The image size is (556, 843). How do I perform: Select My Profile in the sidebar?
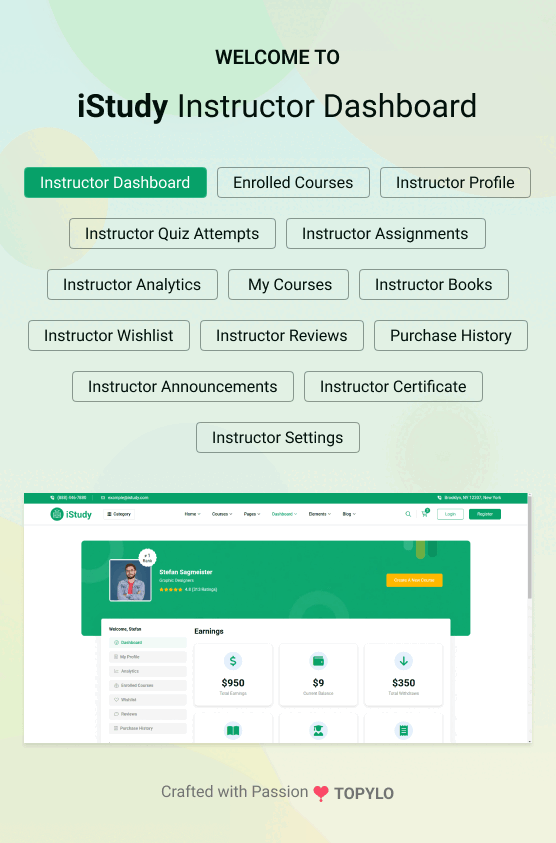pos(148,656)
